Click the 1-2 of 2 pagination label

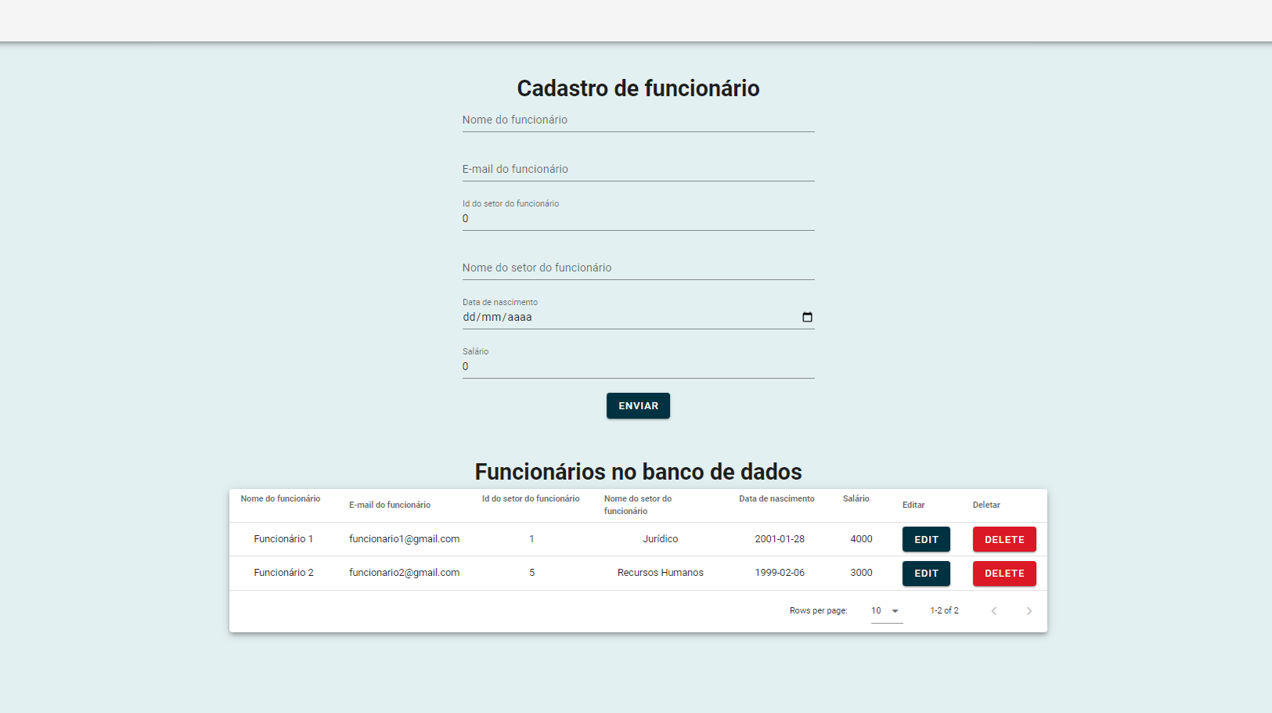(x=944, y=611)
